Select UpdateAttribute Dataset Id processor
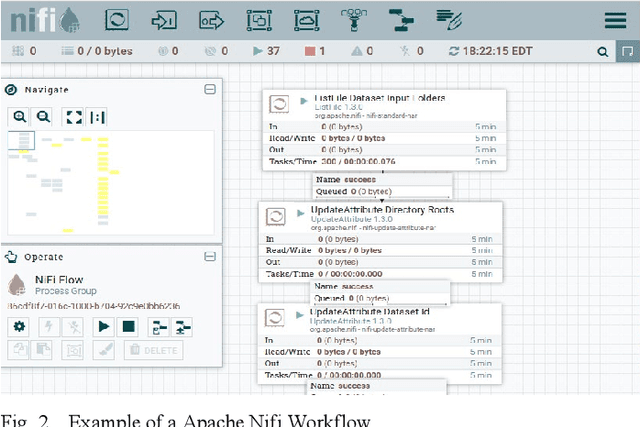Screen dimensions: 640x427 [380, 343]
